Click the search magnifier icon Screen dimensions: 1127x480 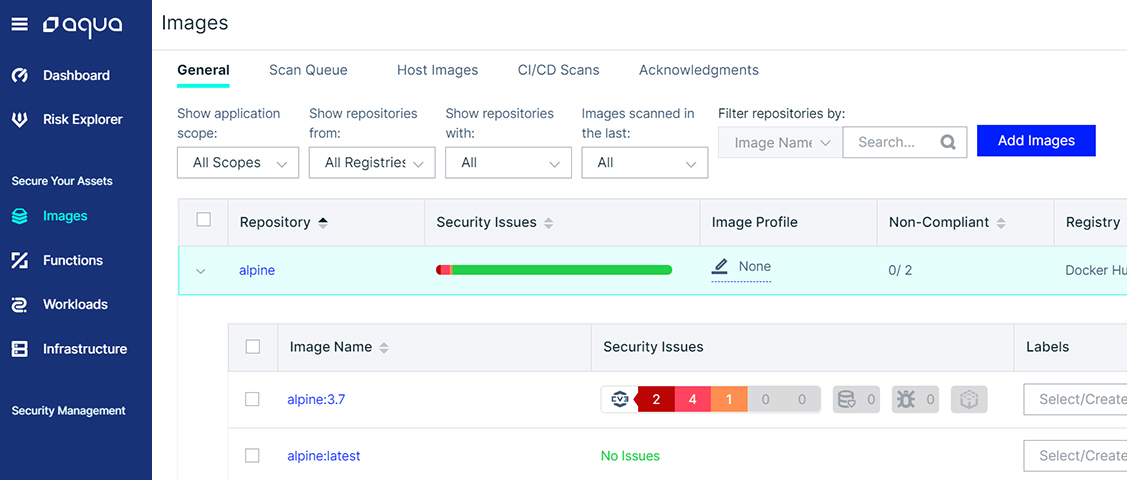tap(948, 142)
